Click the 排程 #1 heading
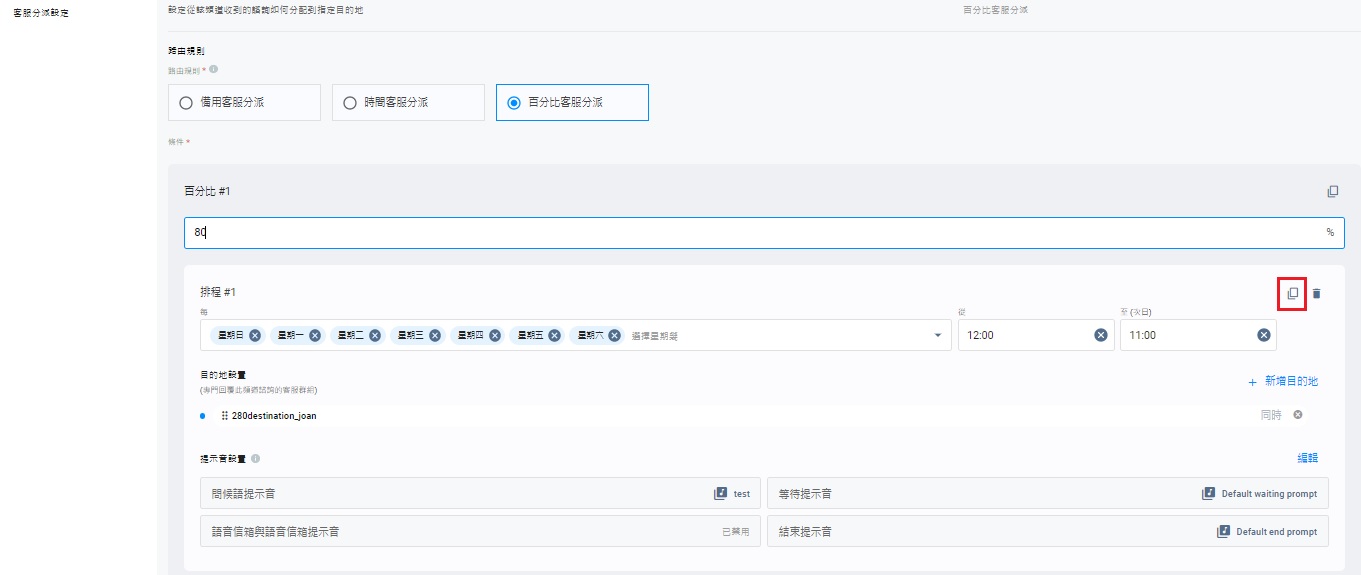 [218, 292]
